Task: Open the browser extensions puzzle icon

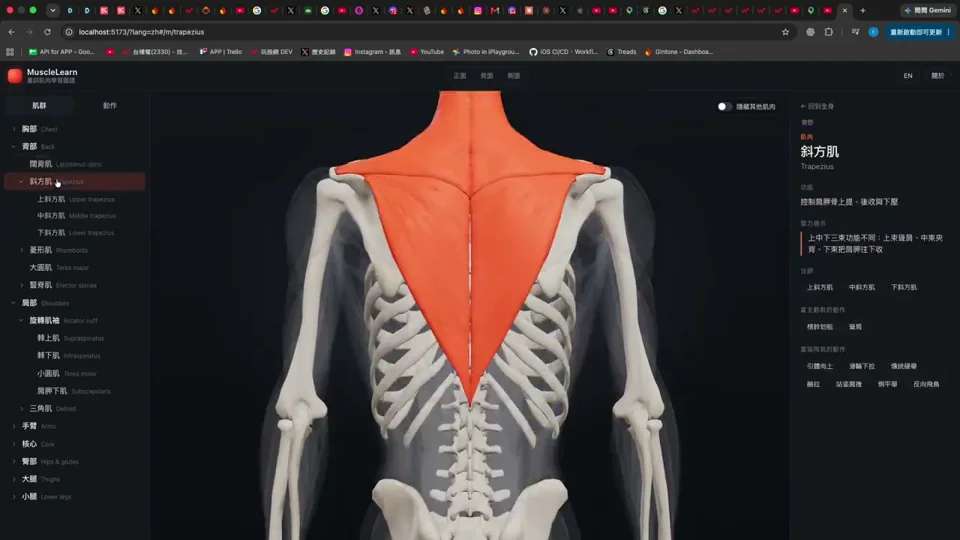Action: pyautogui.click(x=828, y=32)
